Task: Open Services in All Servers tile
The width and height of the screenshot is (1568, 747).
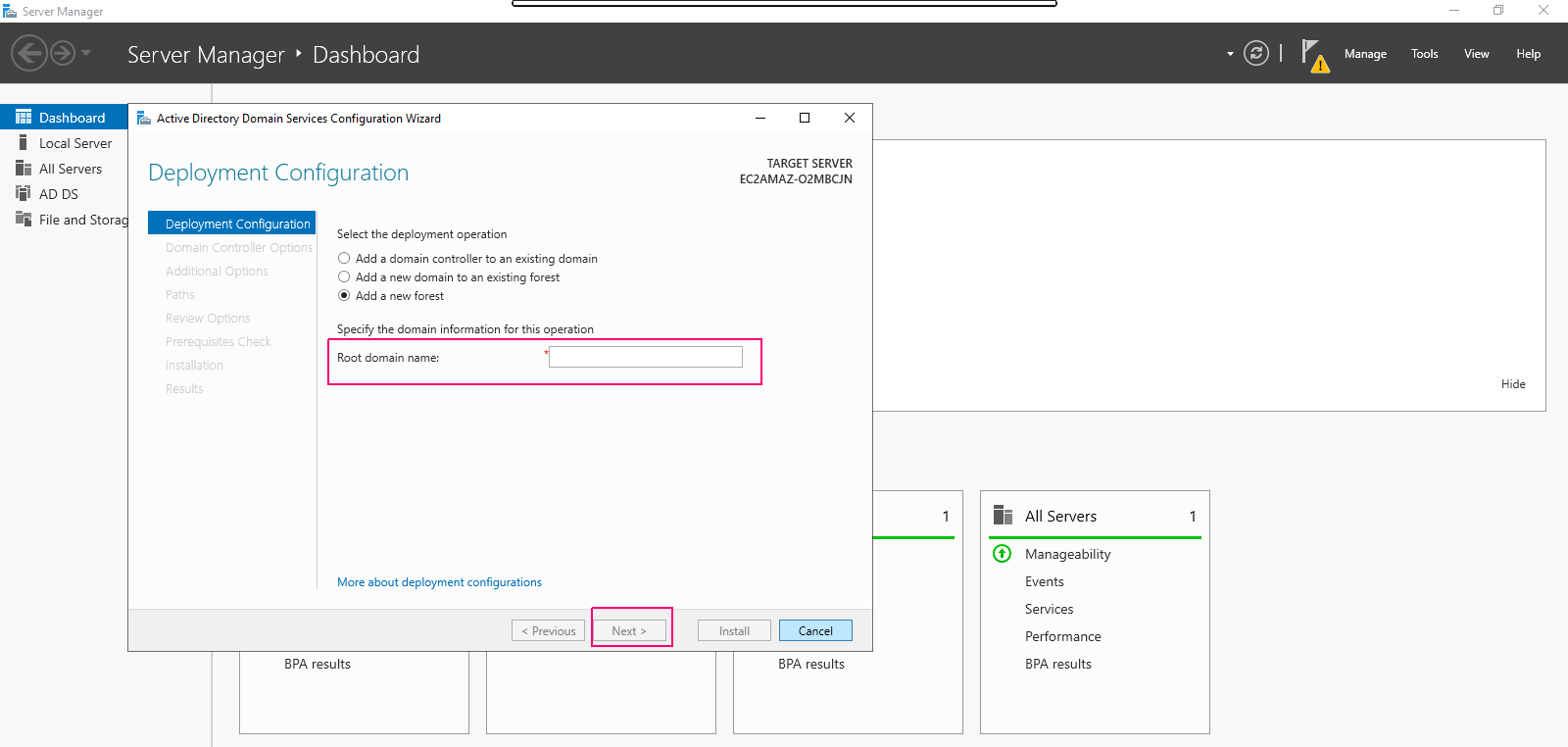Action: click(1049, 609)
